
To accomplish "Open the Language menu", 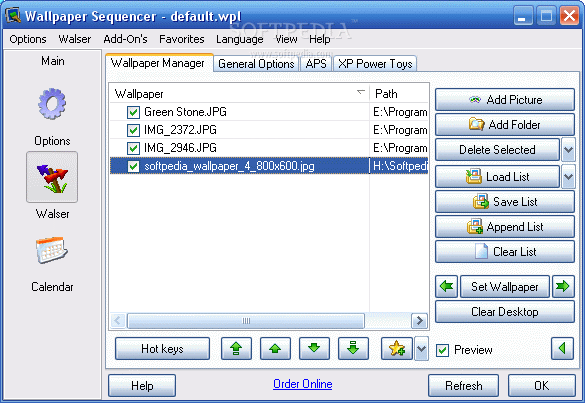I will pyautogui.click(x=240, y=39).
